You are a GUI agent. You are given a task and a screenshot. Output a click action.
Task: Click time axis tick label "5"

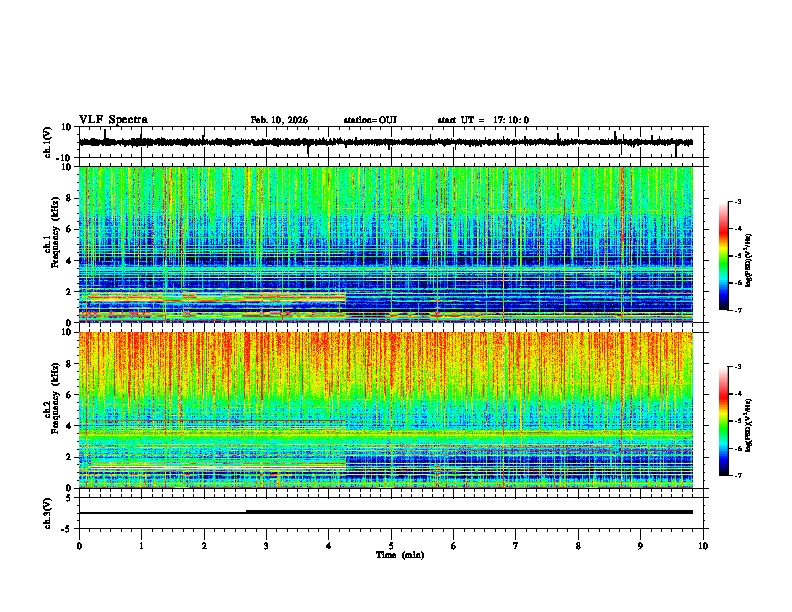click(391, 545)
